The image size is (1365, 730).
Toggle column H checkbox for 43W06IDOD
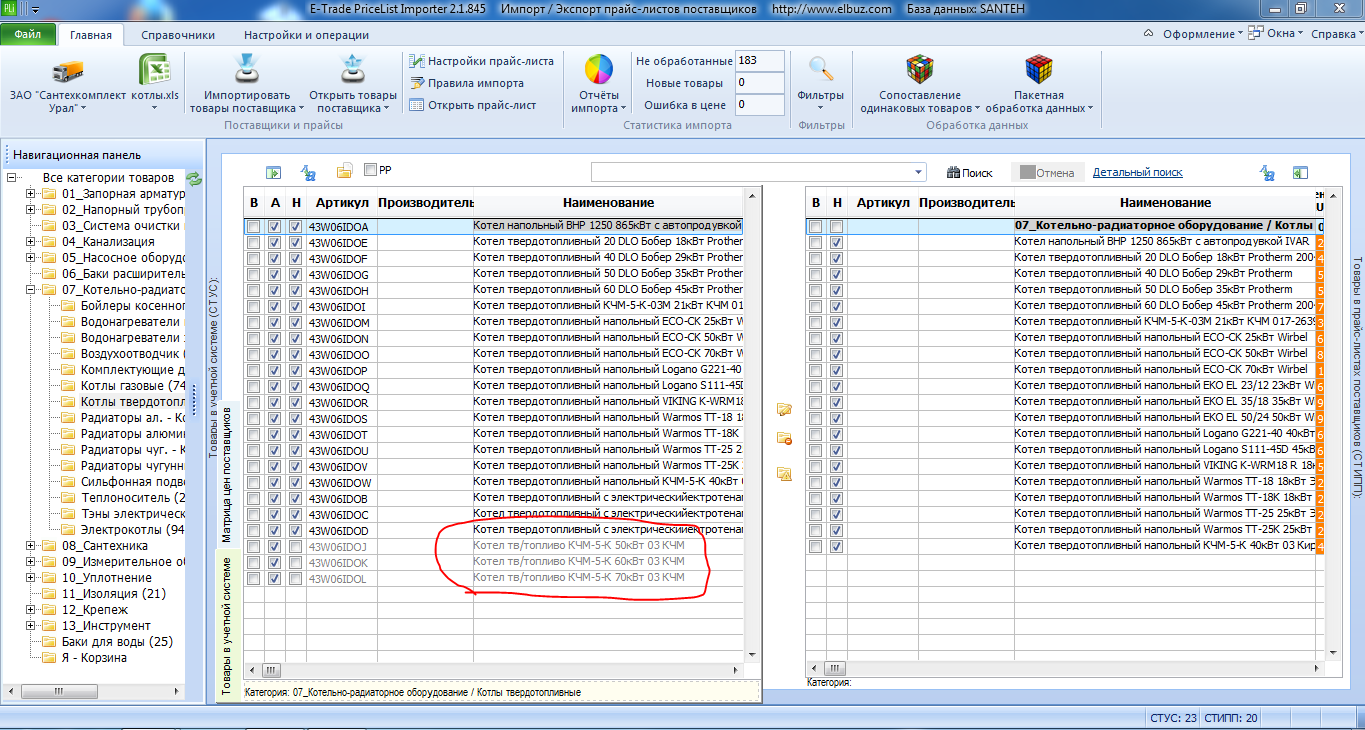[x=295, y=531]
